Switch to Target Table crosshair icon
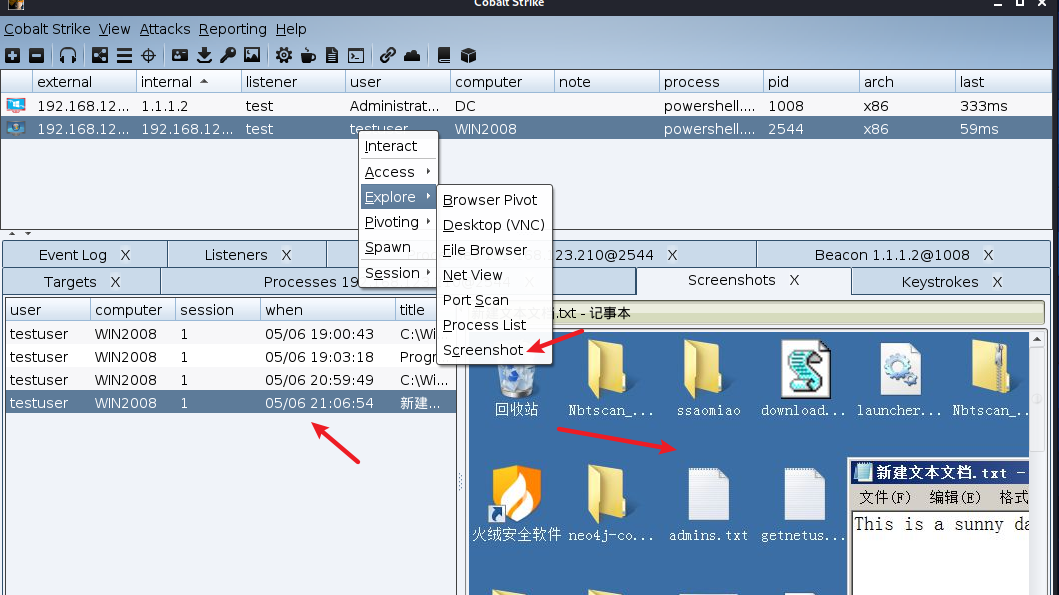The image size is (1059, 595). [149, 55]
